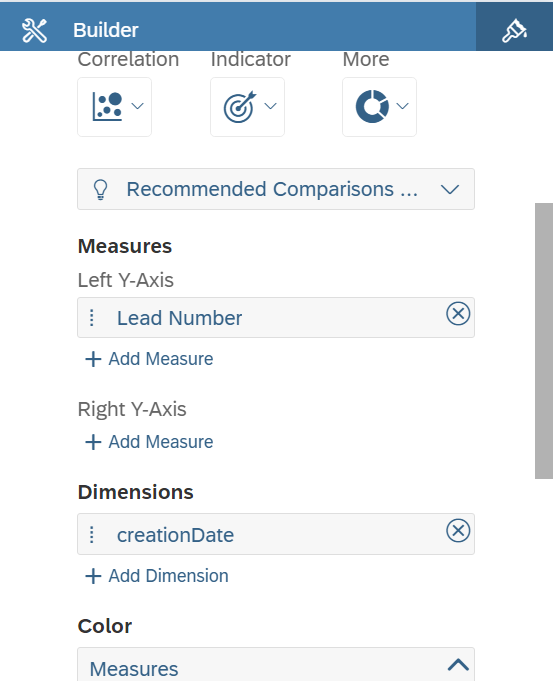Collapse the Color Measures section

(458, 665)
